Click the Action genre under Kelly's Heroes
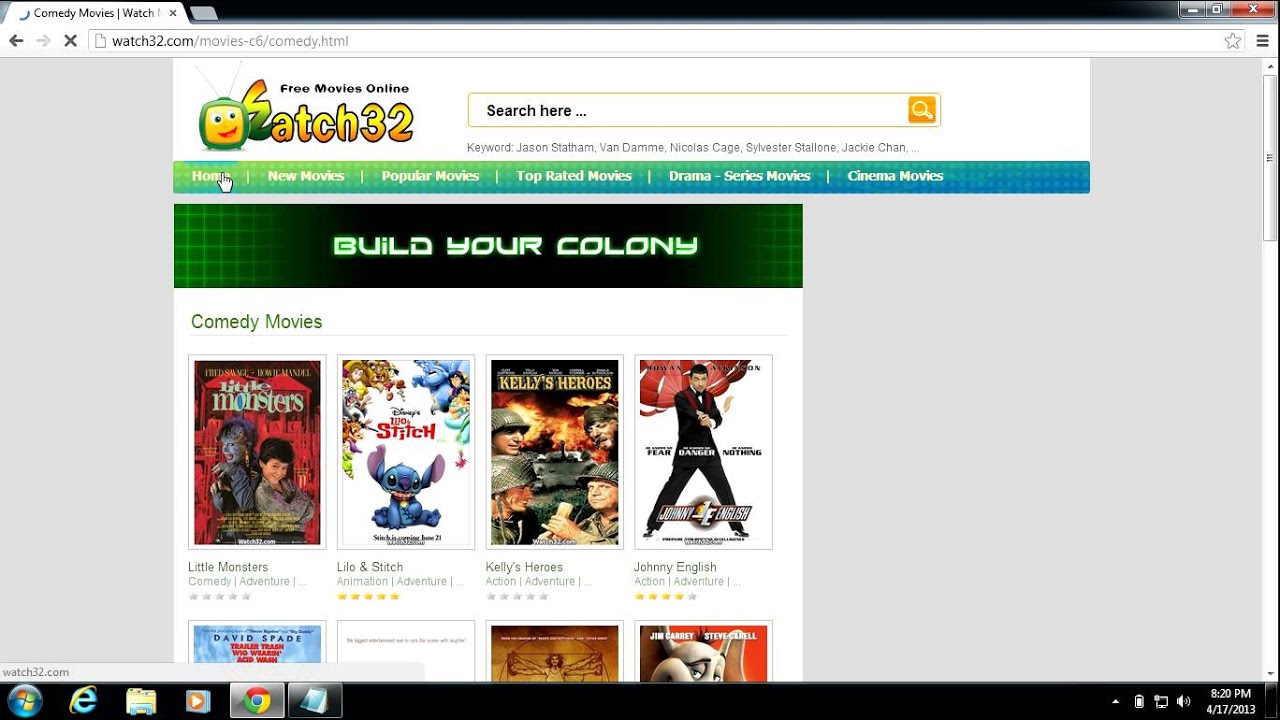Screen dimensions: 1280x720 coord(501,581)
